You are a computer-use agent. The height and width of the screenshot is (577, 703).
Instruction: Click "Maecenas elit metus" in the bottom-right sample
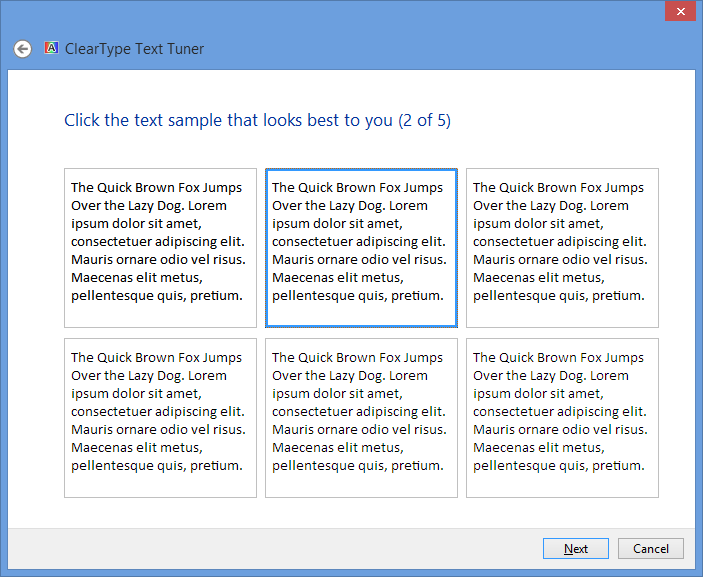538,448
